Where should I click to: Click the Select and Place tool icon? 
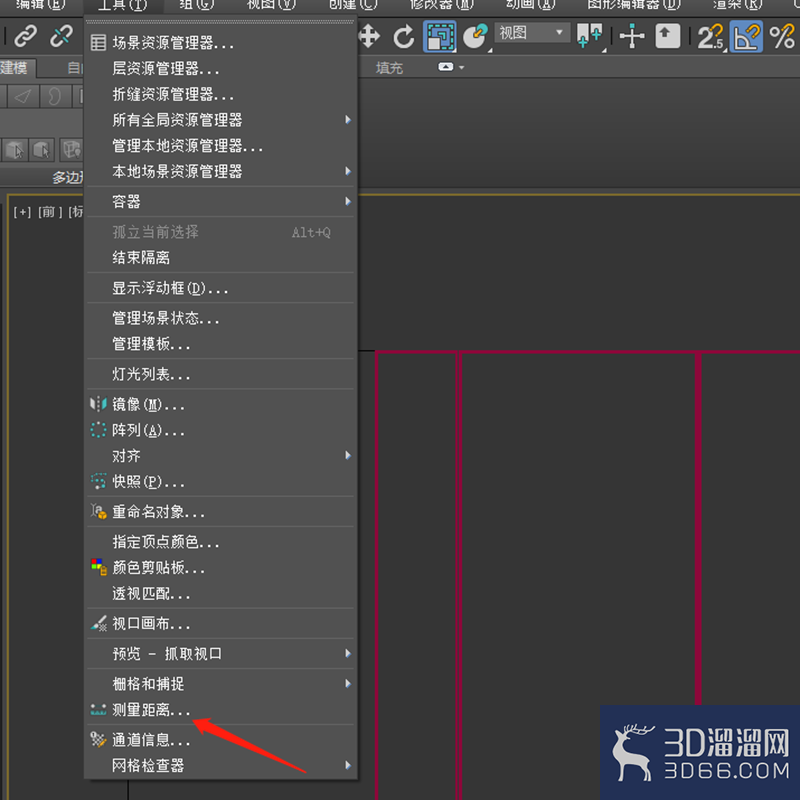coord(475,36)
